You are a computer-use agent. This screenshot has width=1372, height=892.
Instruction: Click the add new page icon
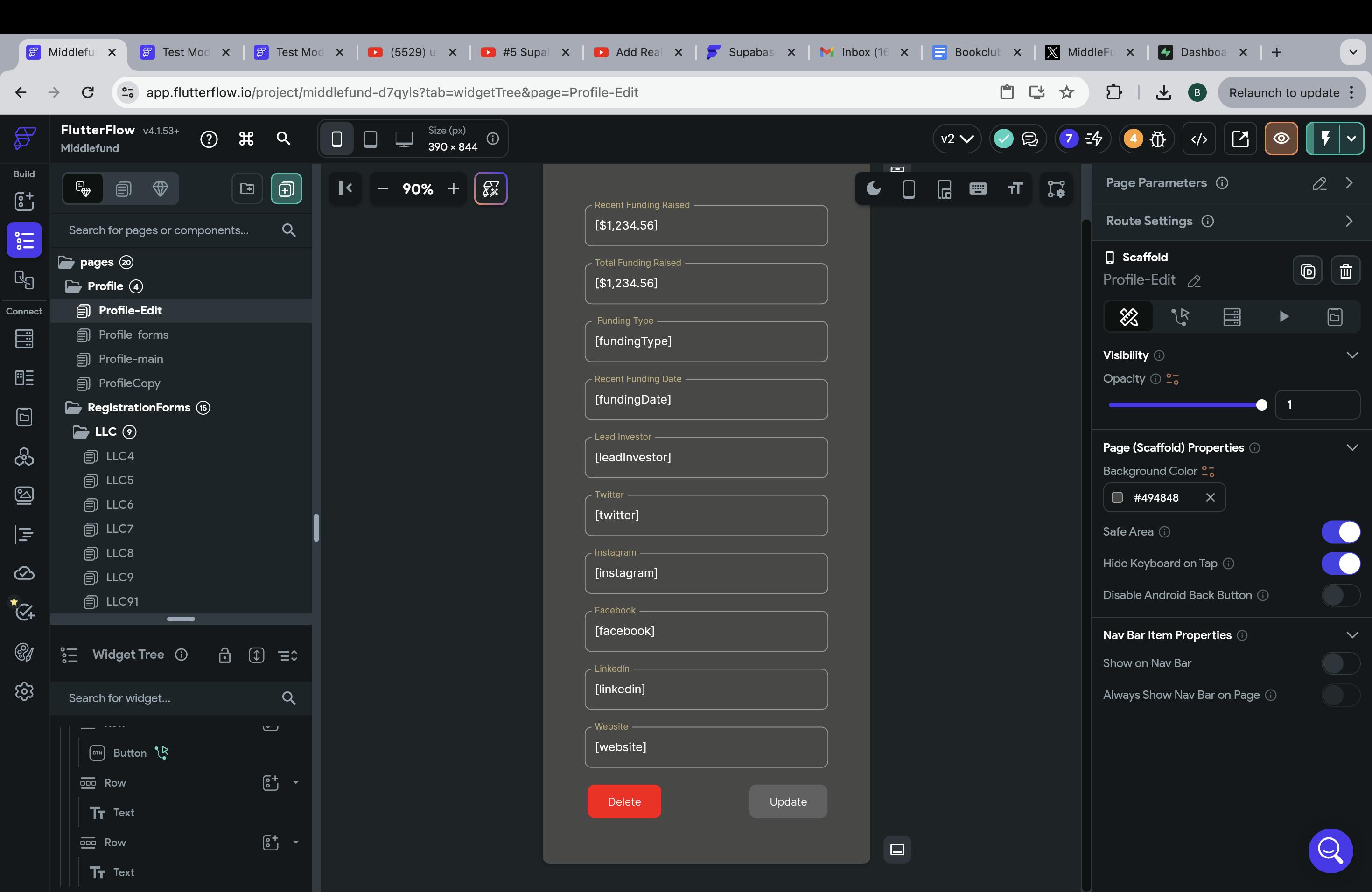point(286,188)
